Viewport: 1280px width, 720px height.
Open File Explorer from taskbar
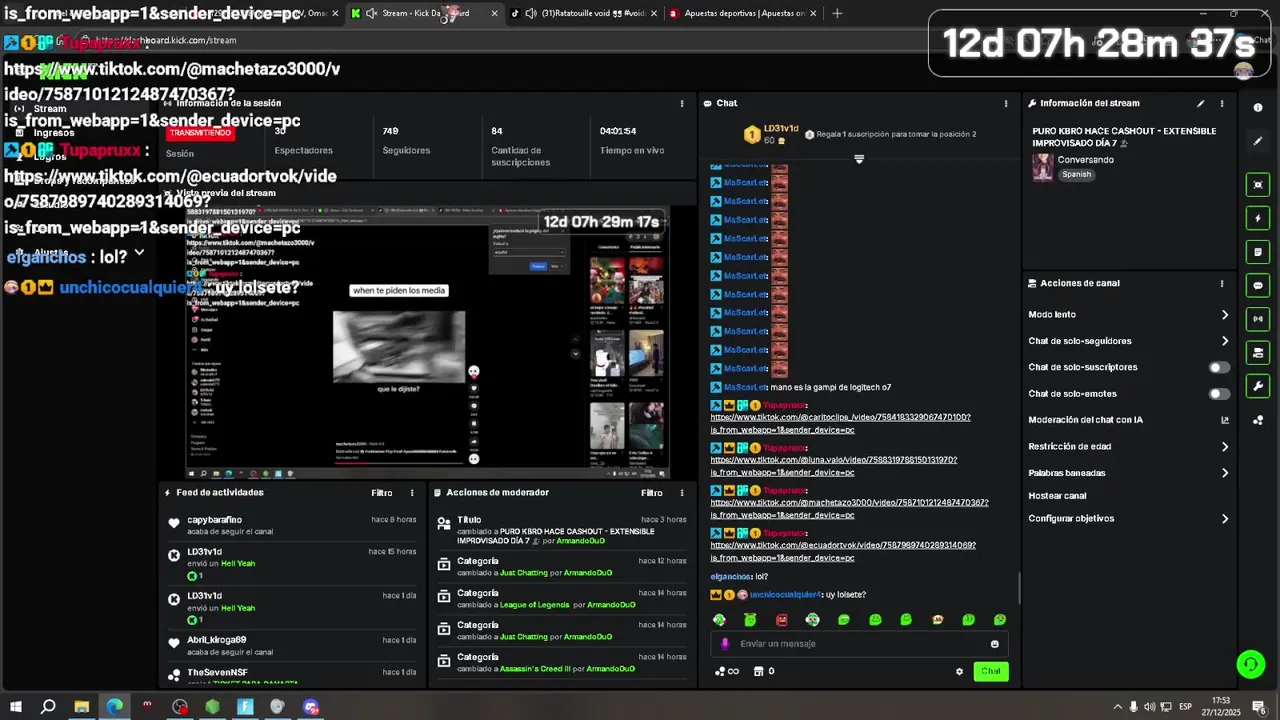click(81, 707)
